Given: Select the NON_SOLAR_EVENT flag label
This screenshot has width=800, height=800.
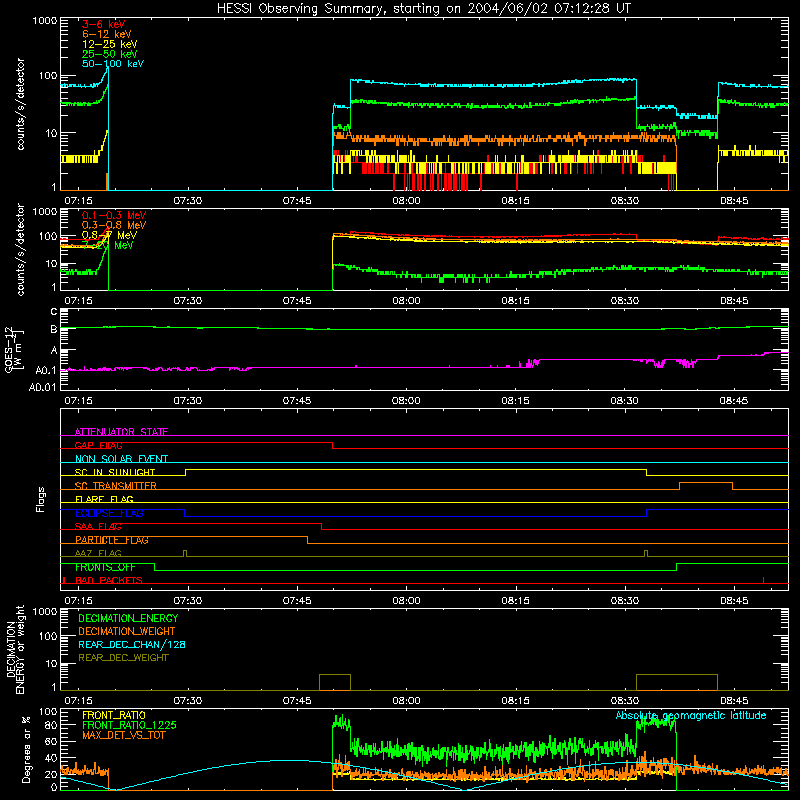Looking at the screenshot, I should click(121, 459).
